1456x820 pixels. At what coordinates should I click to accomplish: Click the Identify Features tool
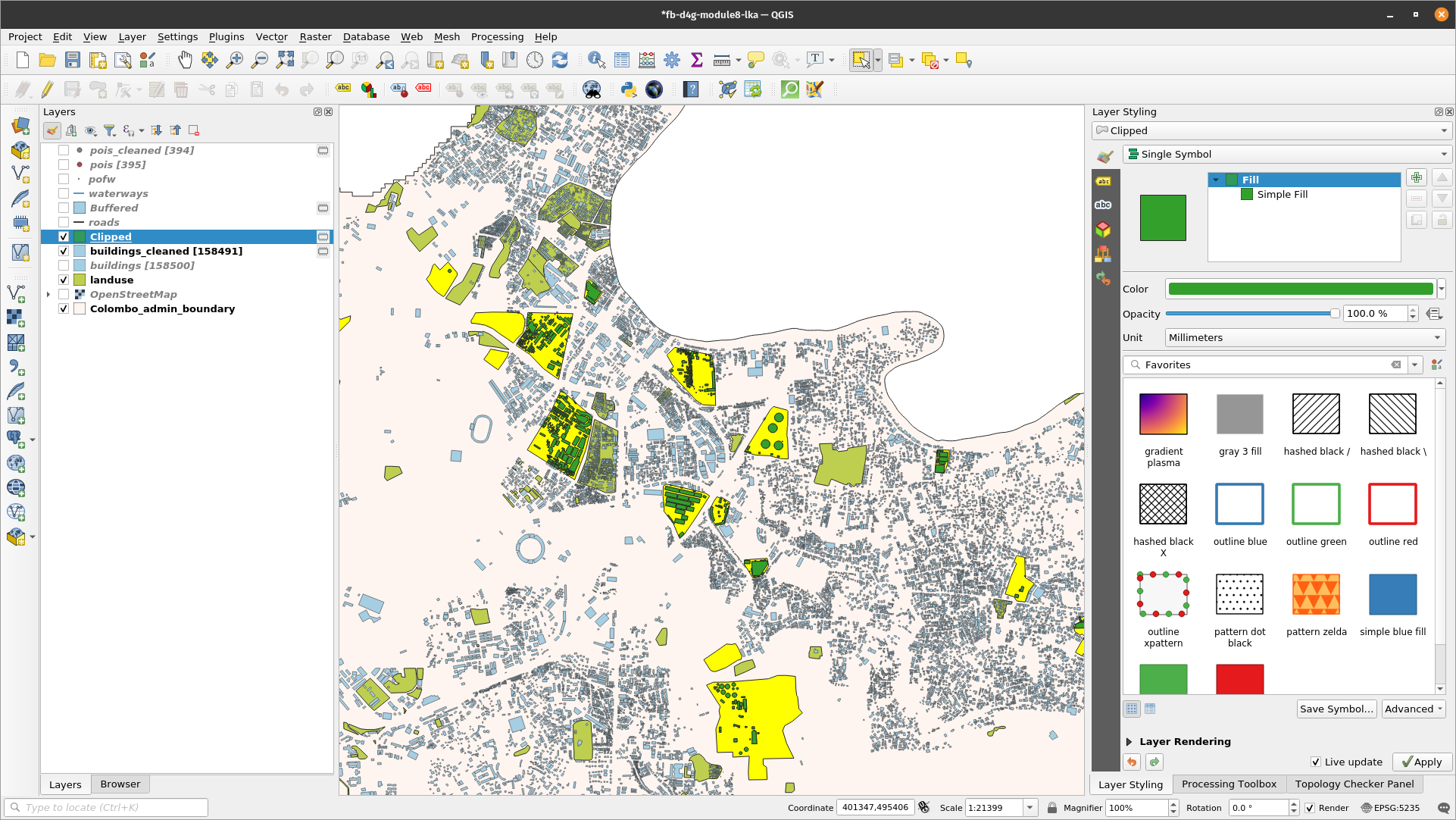[x=597, y=60]
